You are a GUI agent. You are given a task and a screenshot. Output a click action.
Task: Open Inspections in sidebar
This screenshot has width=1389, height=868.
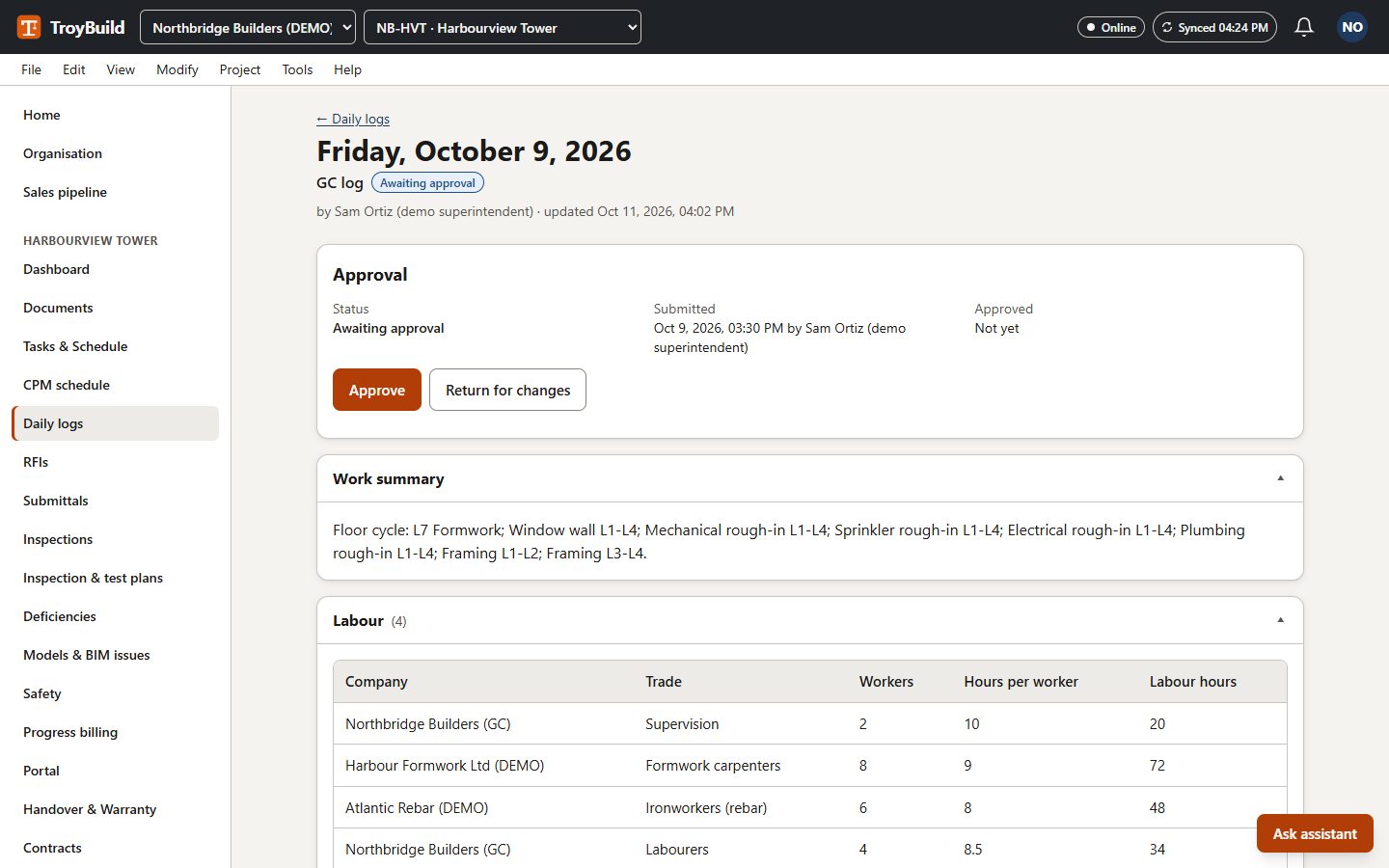(x=116, y=539)
